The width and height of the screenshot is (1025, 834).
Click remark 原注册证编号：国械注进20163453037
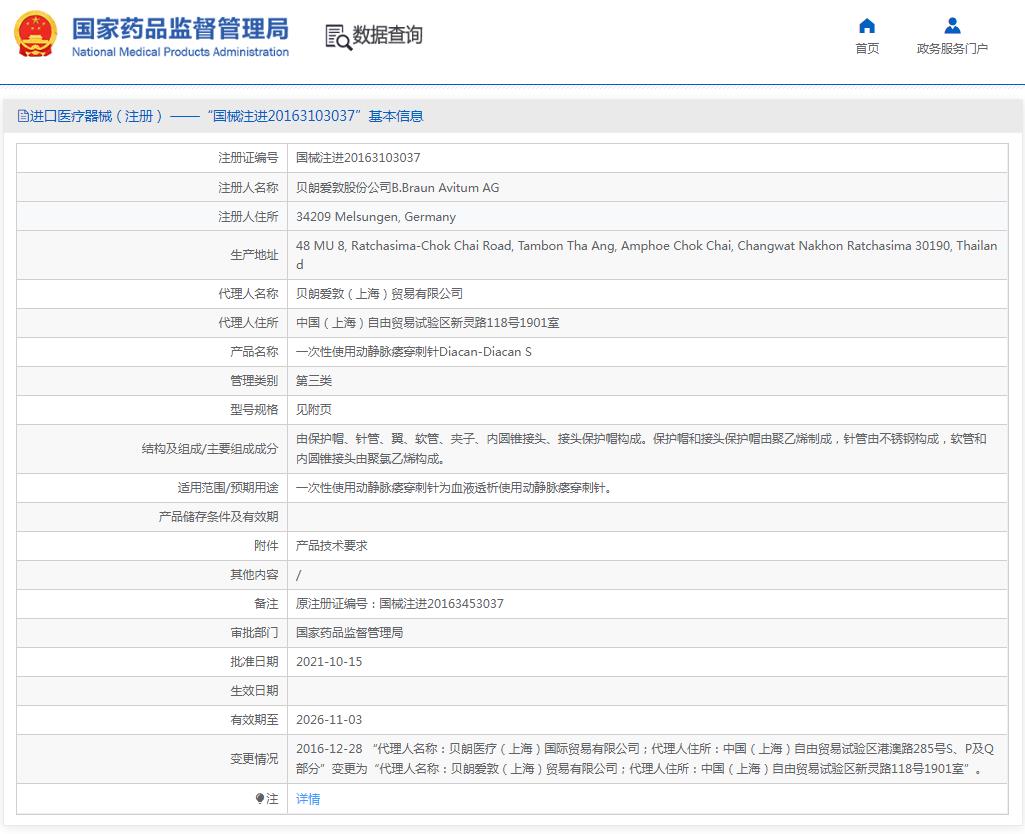399,604
